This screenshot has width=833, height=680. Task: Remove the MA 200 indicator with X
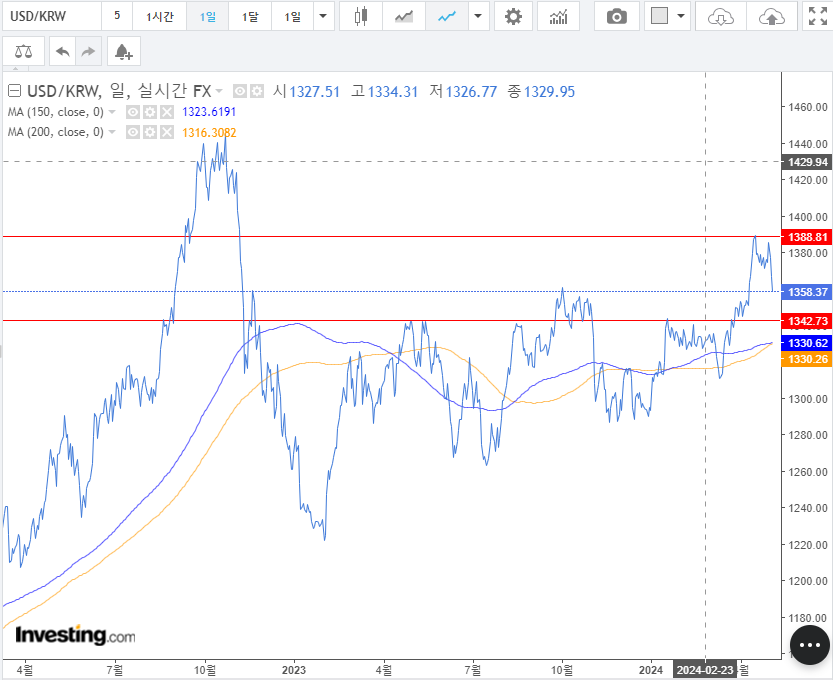(x=167, y=132)
